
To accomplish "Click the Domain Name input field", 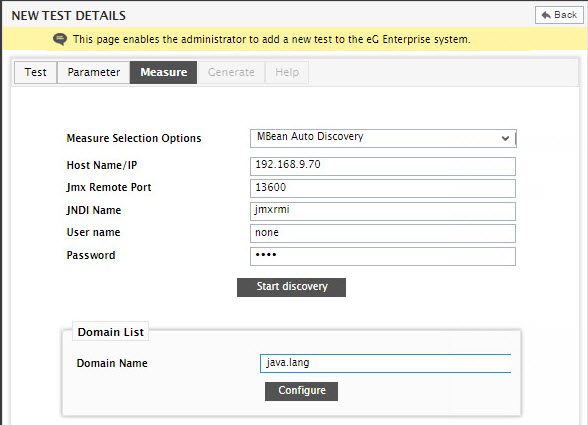I will pyautogui.click(x=386, y=363).
